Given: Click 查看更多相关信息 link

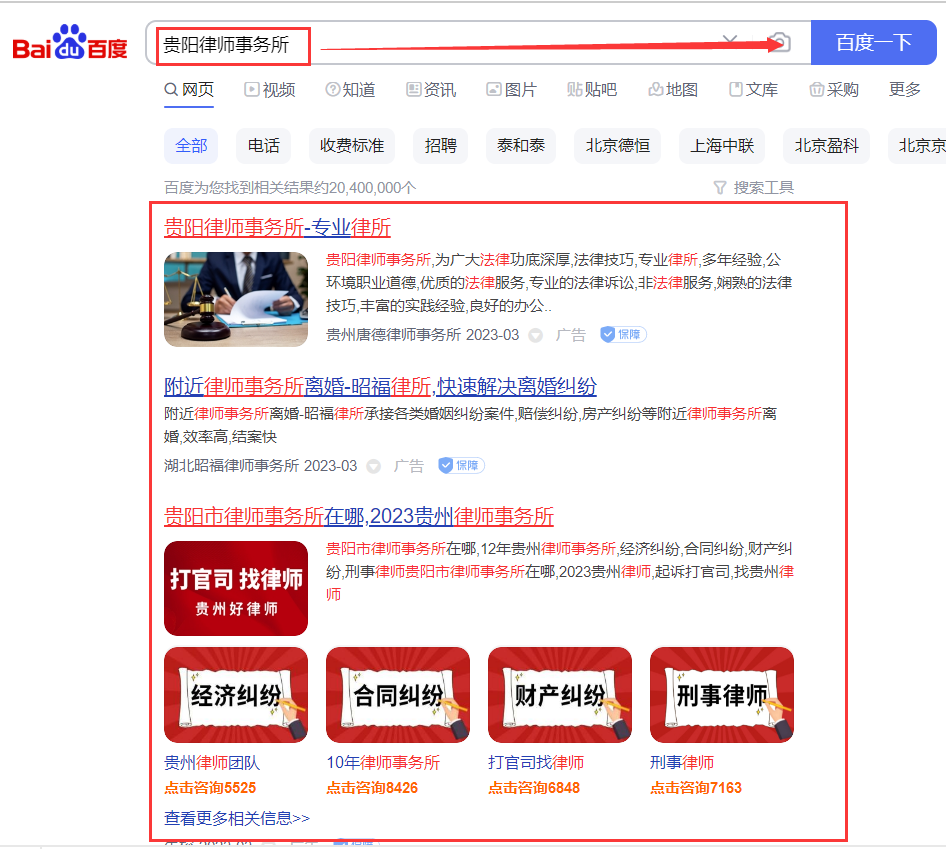Looking at the screenshot, I should pos(237,818).
